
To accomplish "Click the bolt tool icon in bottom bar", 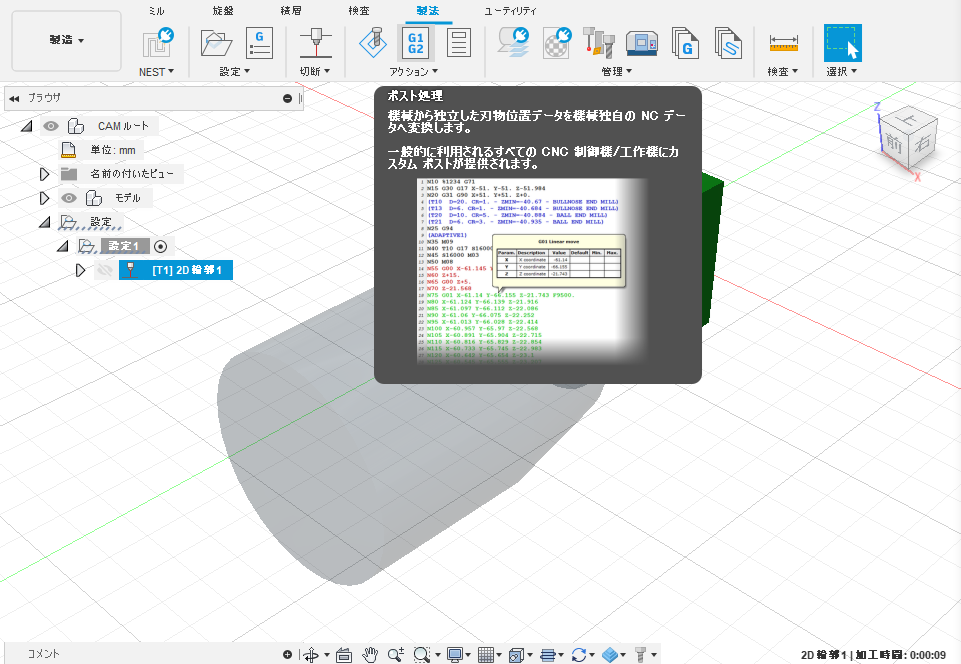I will (x=640, y=655).
